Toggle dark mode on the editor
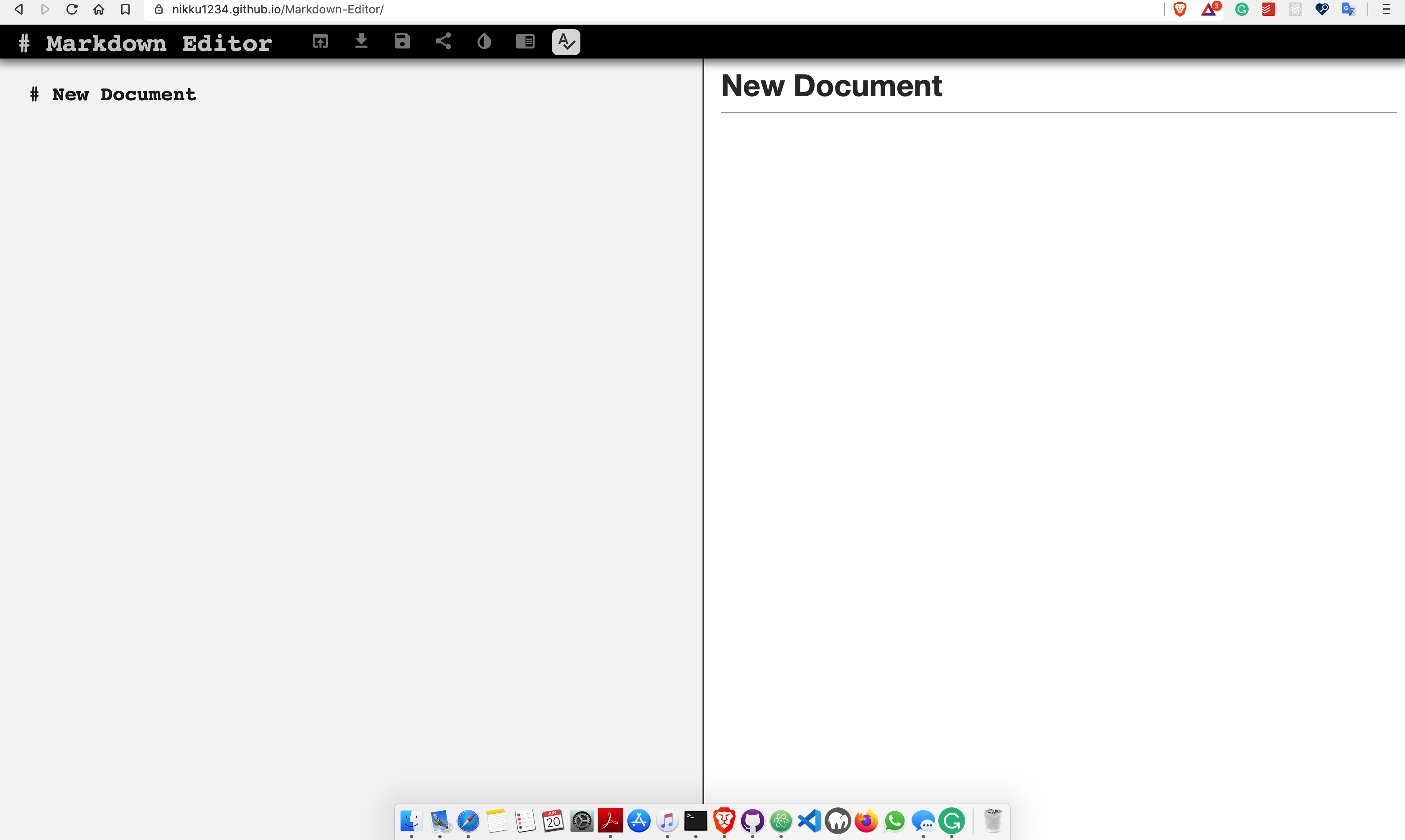Image resolution: width=1405 pixels, height=840 pixels. tap(483, 42)
